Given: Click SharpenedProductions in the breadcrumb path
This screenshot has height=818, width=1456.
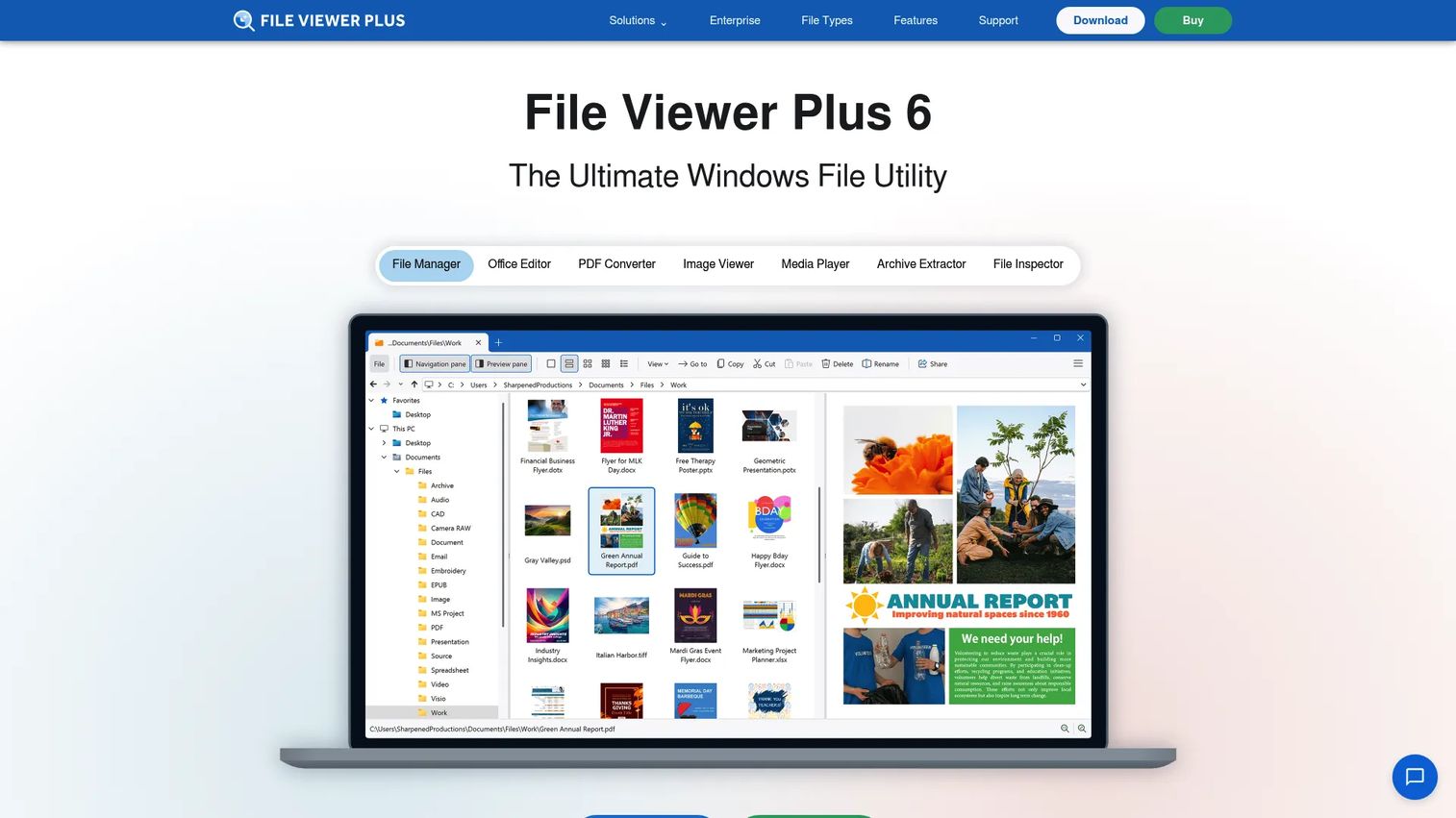Looking at the screenshot, I should pyautogui.click(x=538, y=384).
